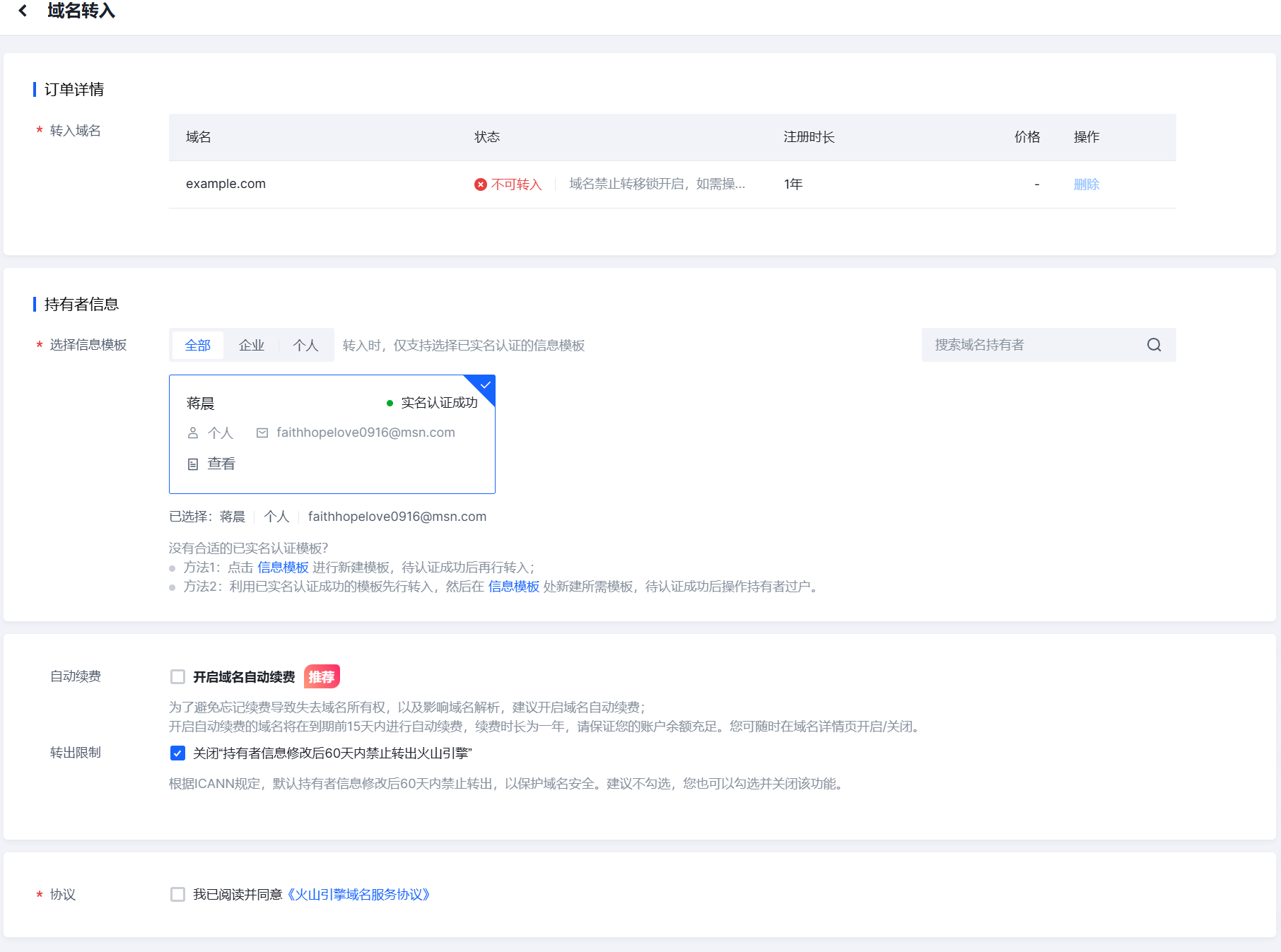Click the truncated 域名禁止转移锁开启 message
1281x952 pixels.
click(x=657, y=184)
